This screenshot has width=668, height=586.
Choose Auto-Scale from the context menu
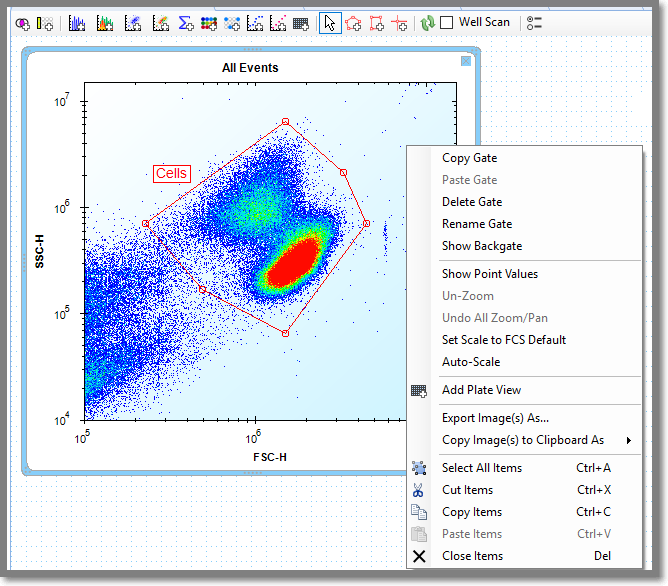[470, 362]
